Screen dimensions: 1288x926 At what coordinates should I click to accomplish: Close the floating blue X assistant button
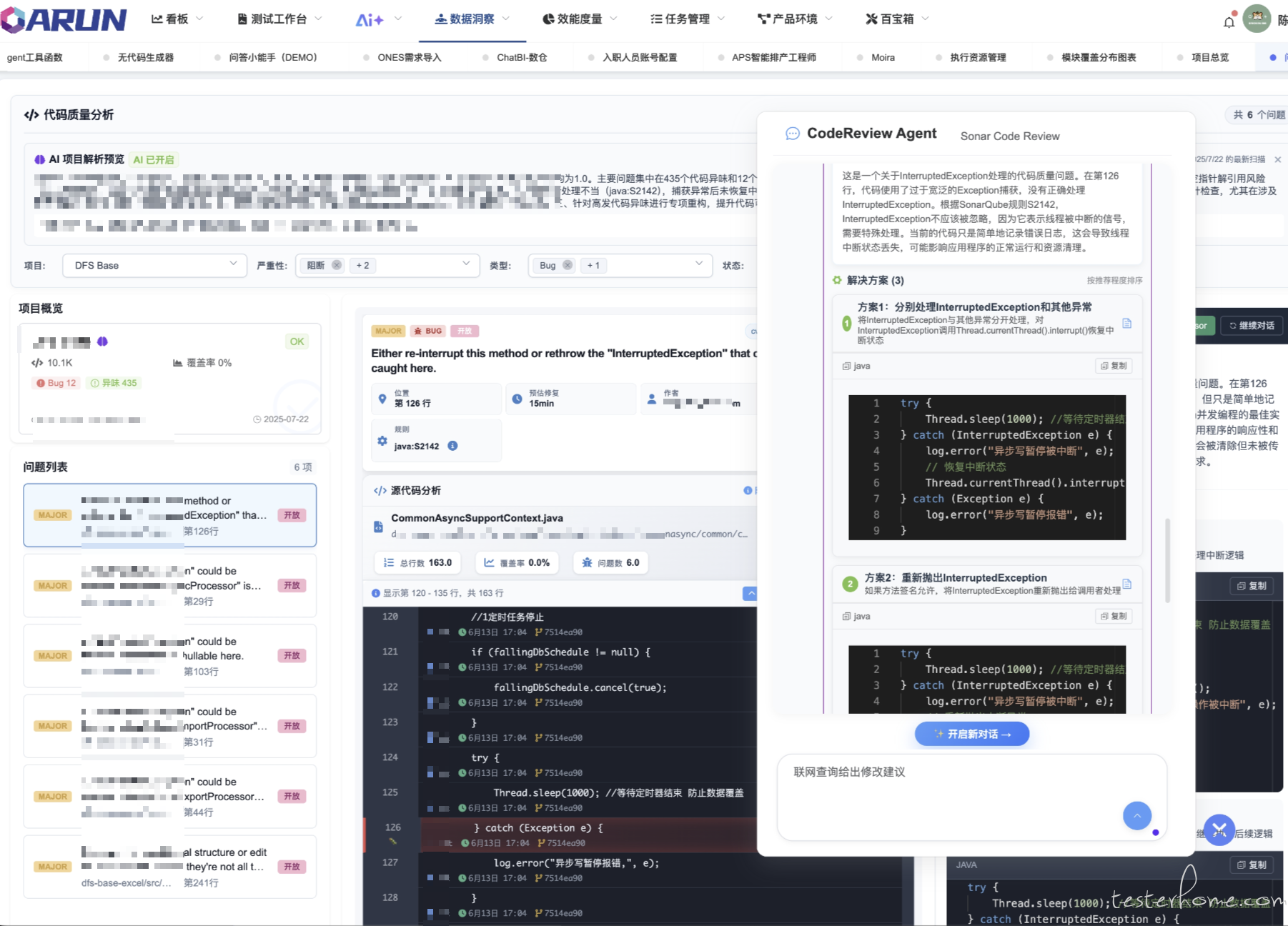click(x=1219, y=830)
